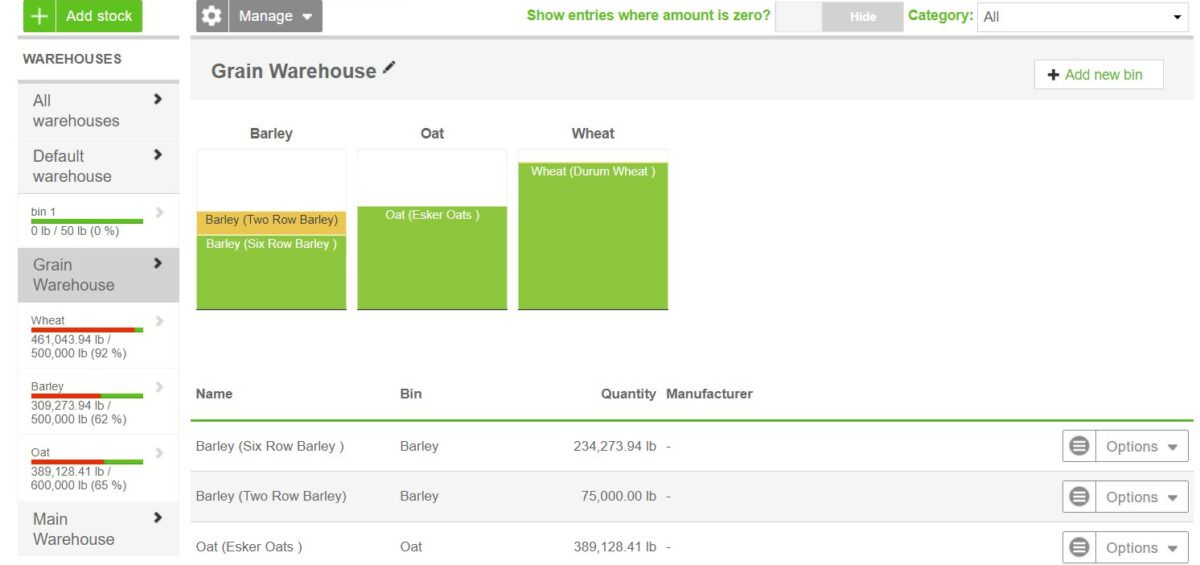Click the list icon in Two Row Barley row
1200x565 pixels.
(x=1079, y=497)
